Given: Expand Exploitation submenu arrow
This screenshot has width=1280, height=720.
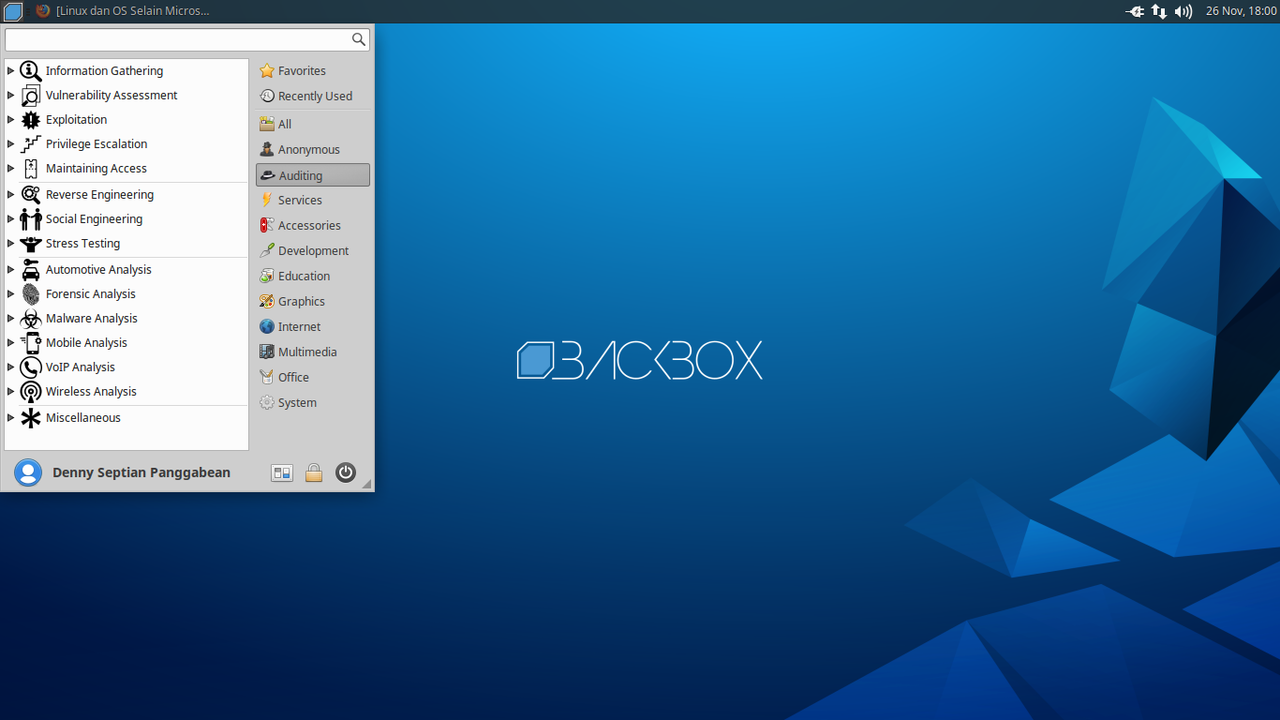Looking at the screenshot, I should pos(11,120).
